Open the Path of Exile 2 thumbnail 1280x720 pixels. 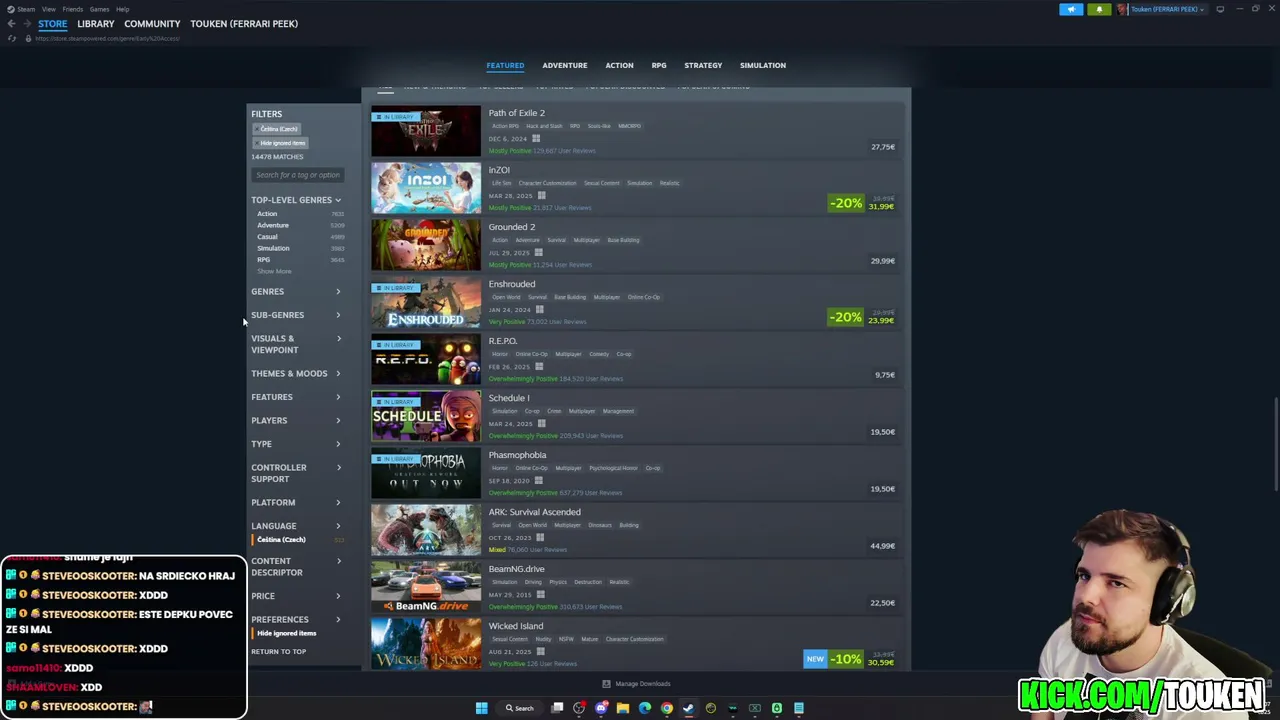click(x=426, y=131)
